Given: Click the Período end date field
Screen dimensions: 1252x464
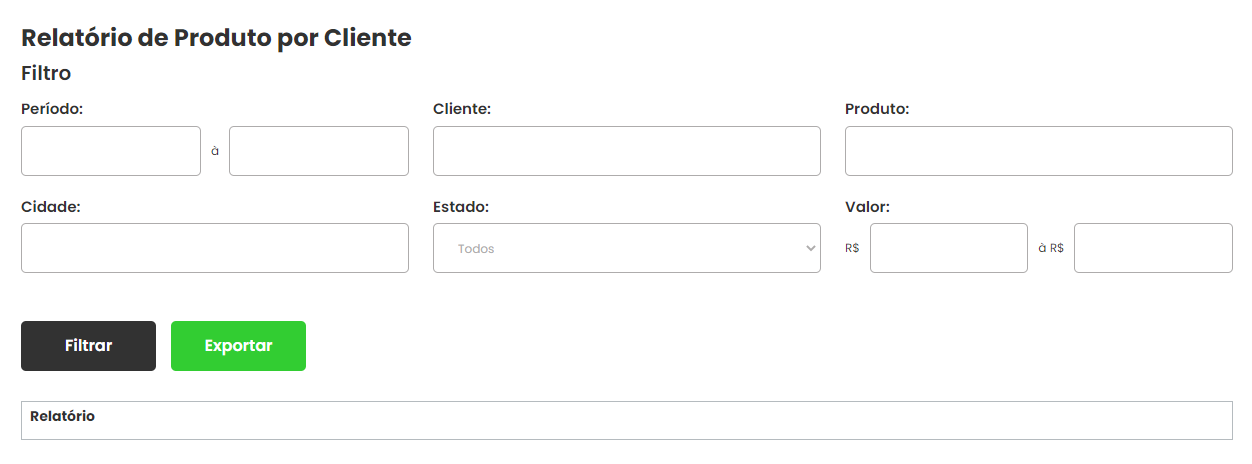Looking at the screenshot, I should click(319, 151).
